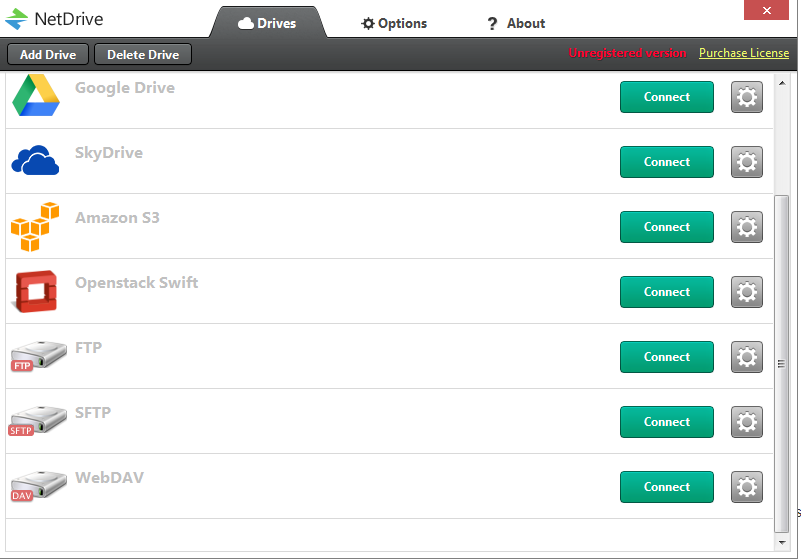
Task: Select the Openstack Swift red logo
Action: [35, 291]
